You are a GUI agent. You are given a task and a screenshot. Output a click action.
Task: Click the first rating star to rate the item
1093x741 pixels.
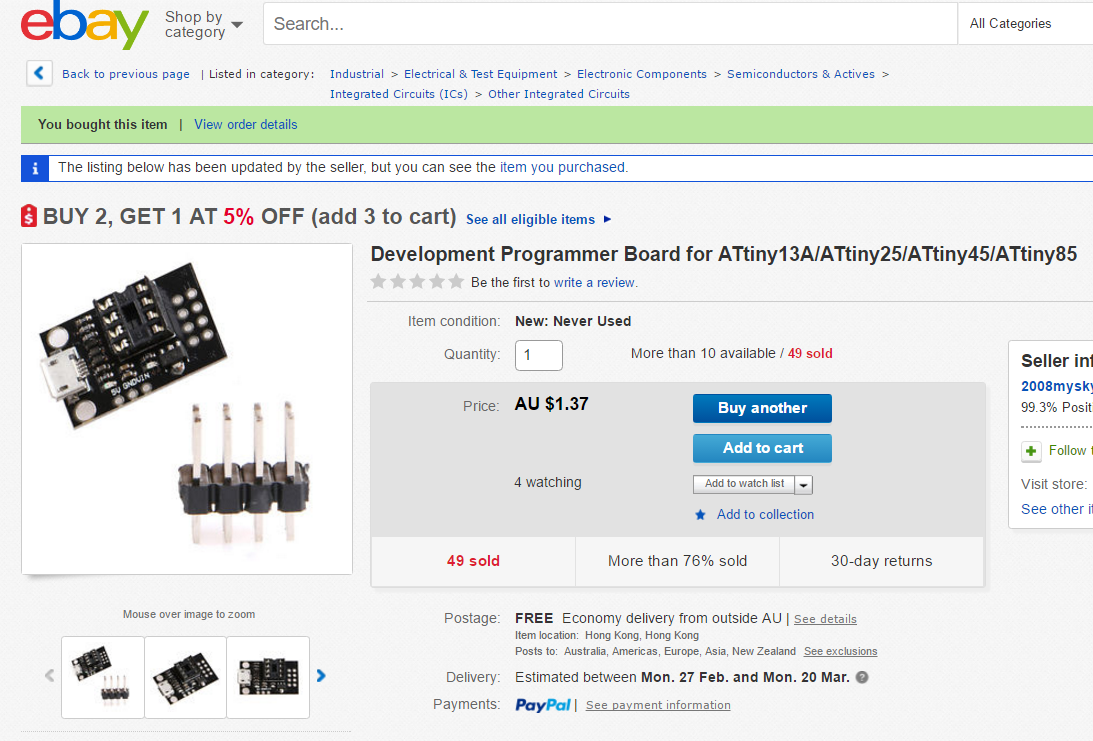(378, 282)
